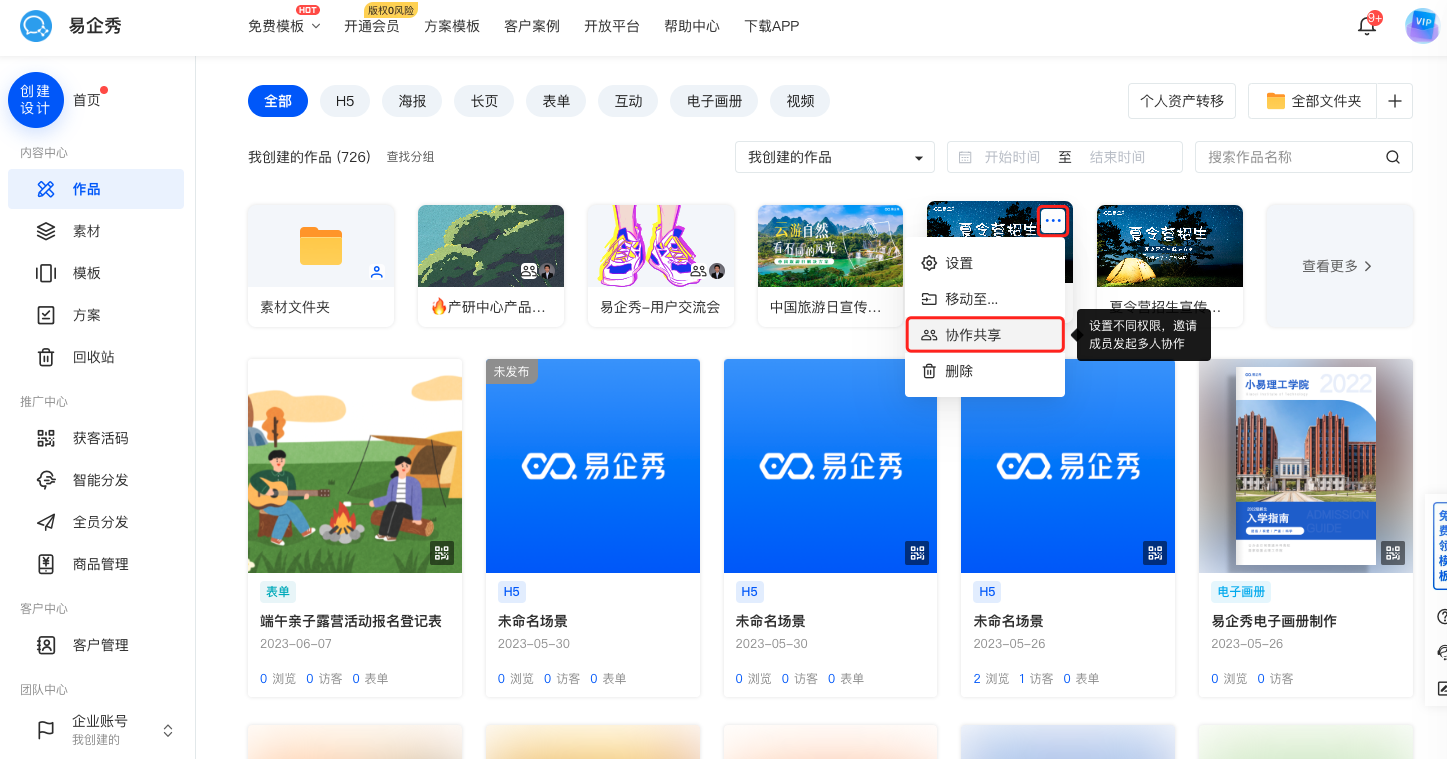Image resolution: width=1447 pixels, height=759 pixels.
Task: Open 客户案例 in the top menu
Action: 532,26
